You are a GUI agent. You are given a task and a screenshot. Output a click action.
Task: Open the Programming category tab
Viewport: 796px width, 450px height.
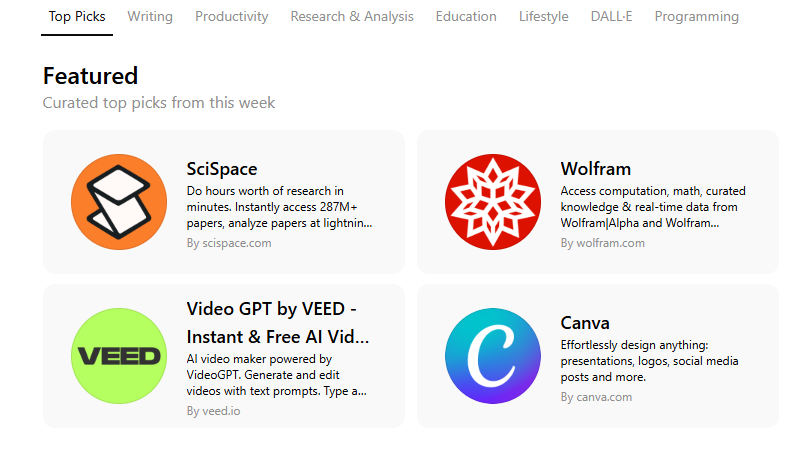(x=697, y=16)
